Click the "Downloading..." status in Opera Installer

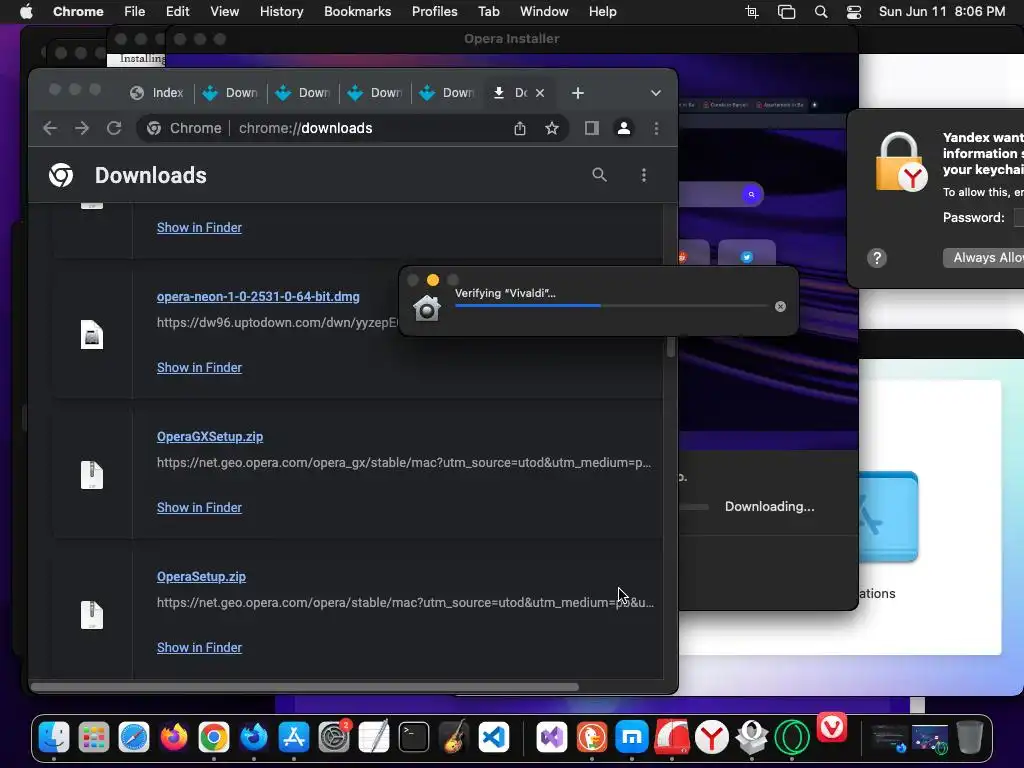(x=769, y=507)
